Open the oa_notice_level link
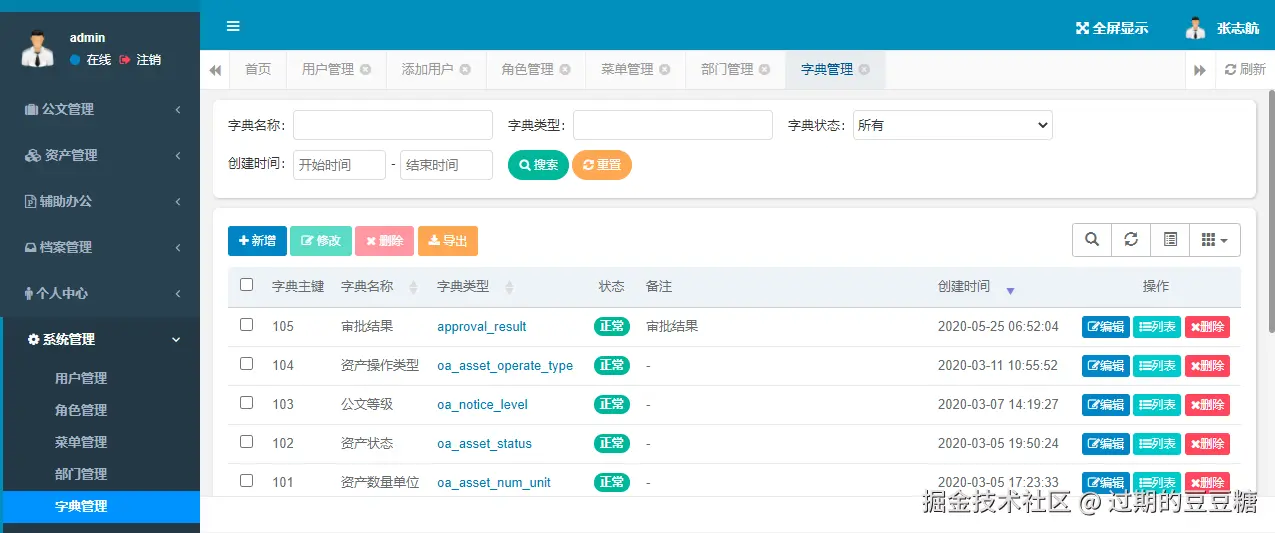Viewport: 1275px width, 533px height. (x=482, y=405)
